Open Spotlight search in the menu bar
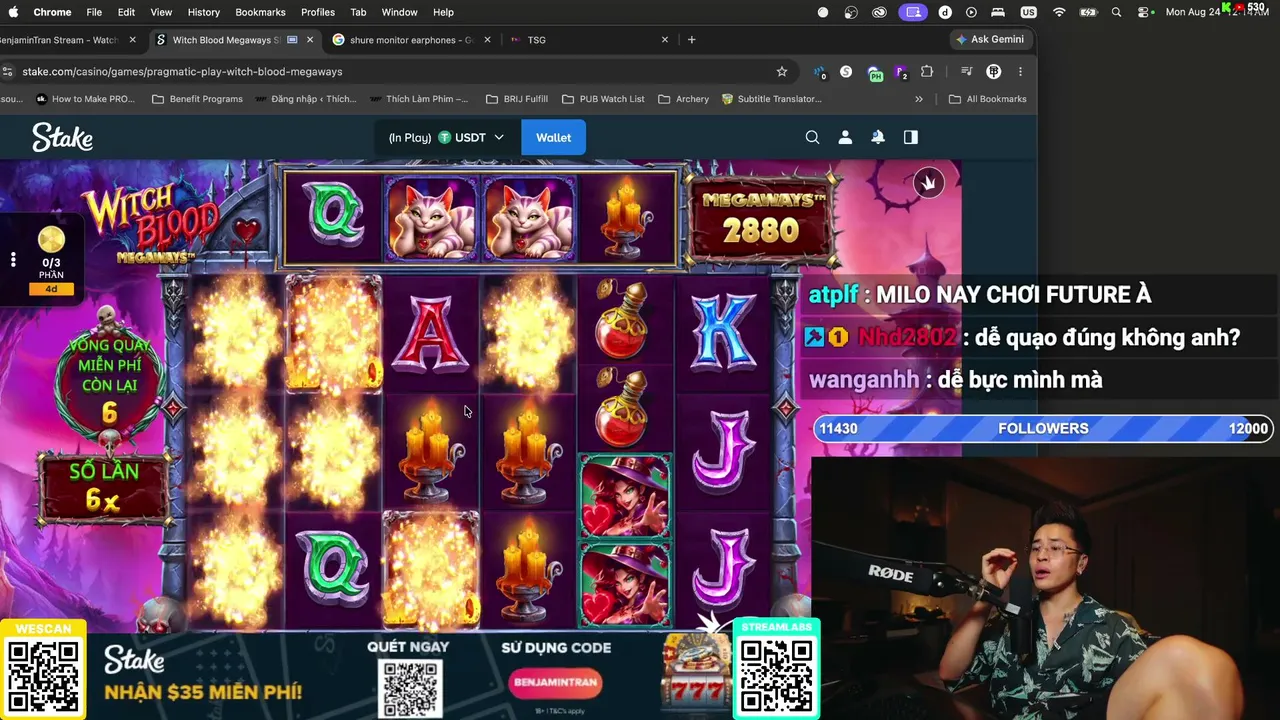This screenshot has width=1280, height=720. click(1116, 12)
